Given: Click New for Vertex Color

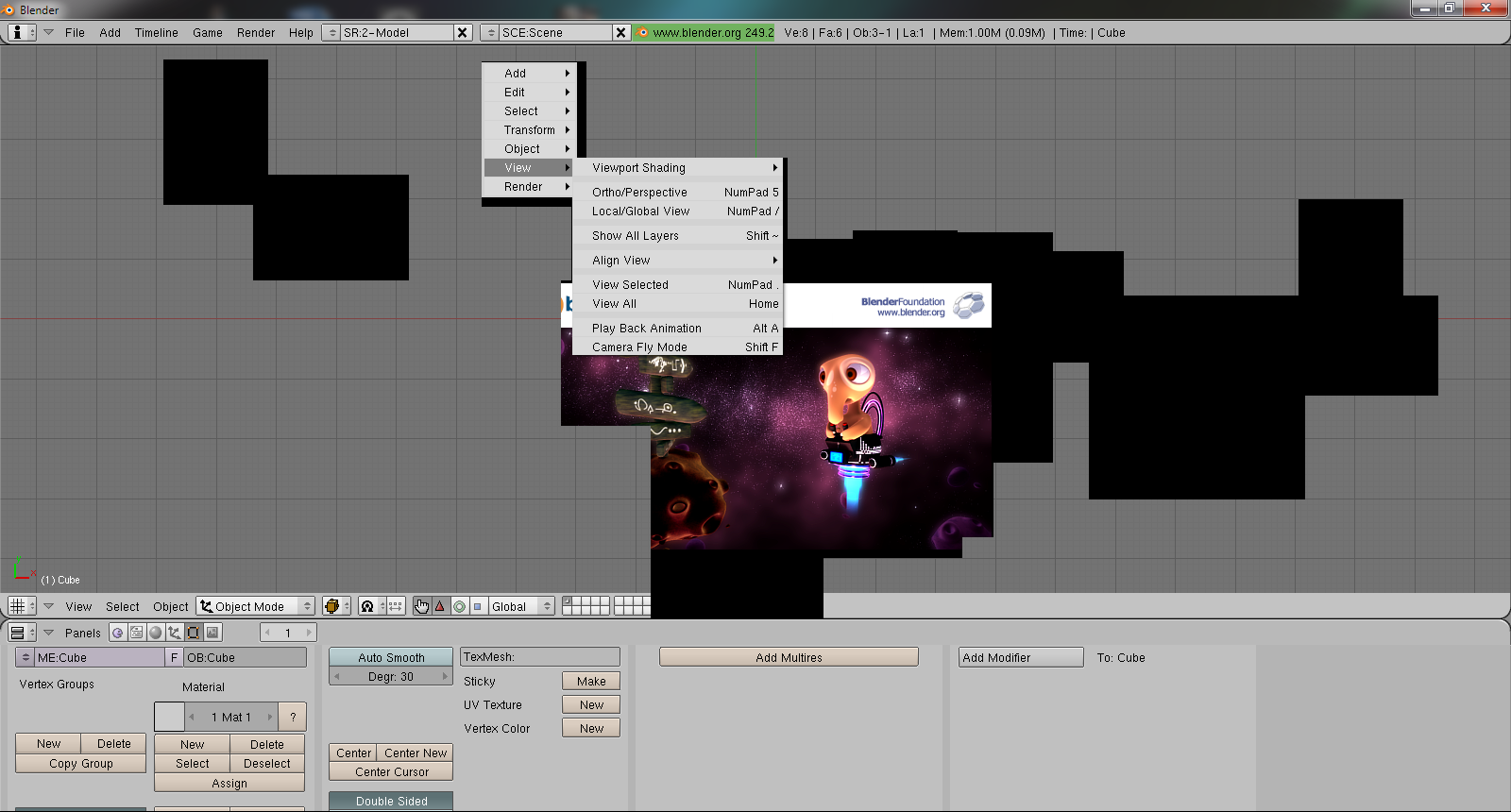Looking at the screenshot, I should [591, 728].
